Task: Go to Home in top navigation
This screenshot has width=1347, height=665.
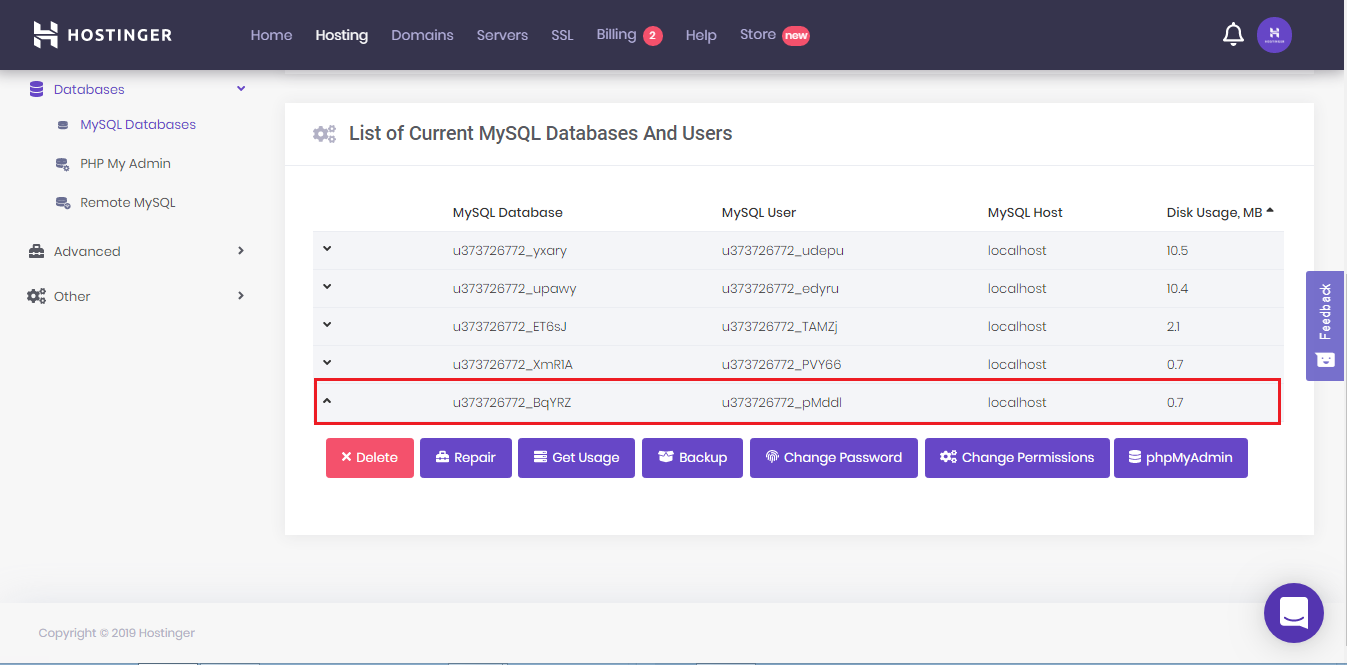Action: click(271, 35)
